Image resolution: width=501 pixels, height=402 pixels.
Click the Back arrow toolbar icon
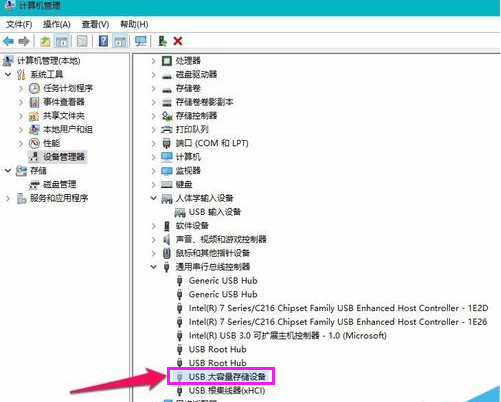(8, 41)
